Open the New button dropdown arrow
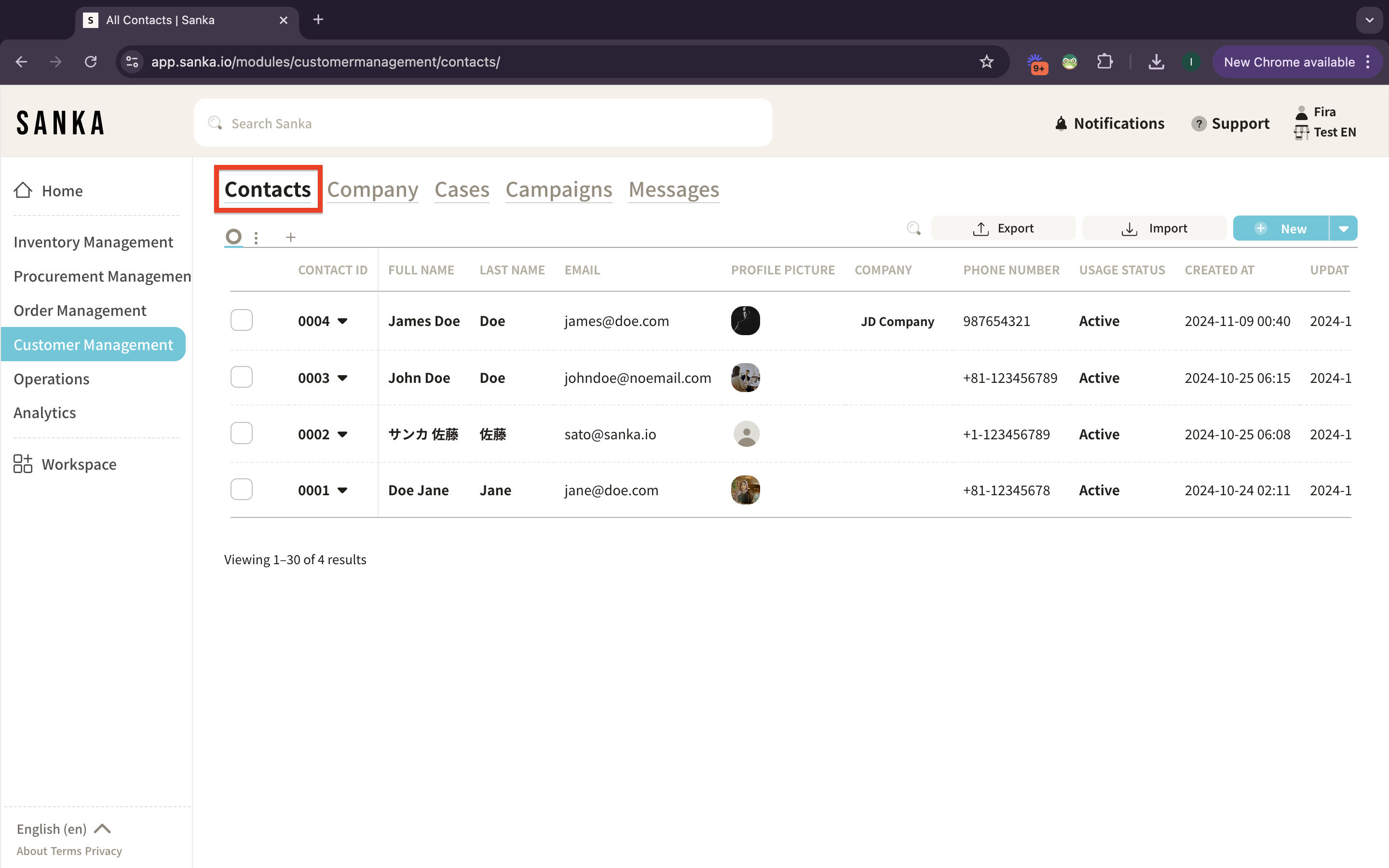The height and width of the screenshot is (868, 1389). pyautogui.click(x=1344, y=229)
